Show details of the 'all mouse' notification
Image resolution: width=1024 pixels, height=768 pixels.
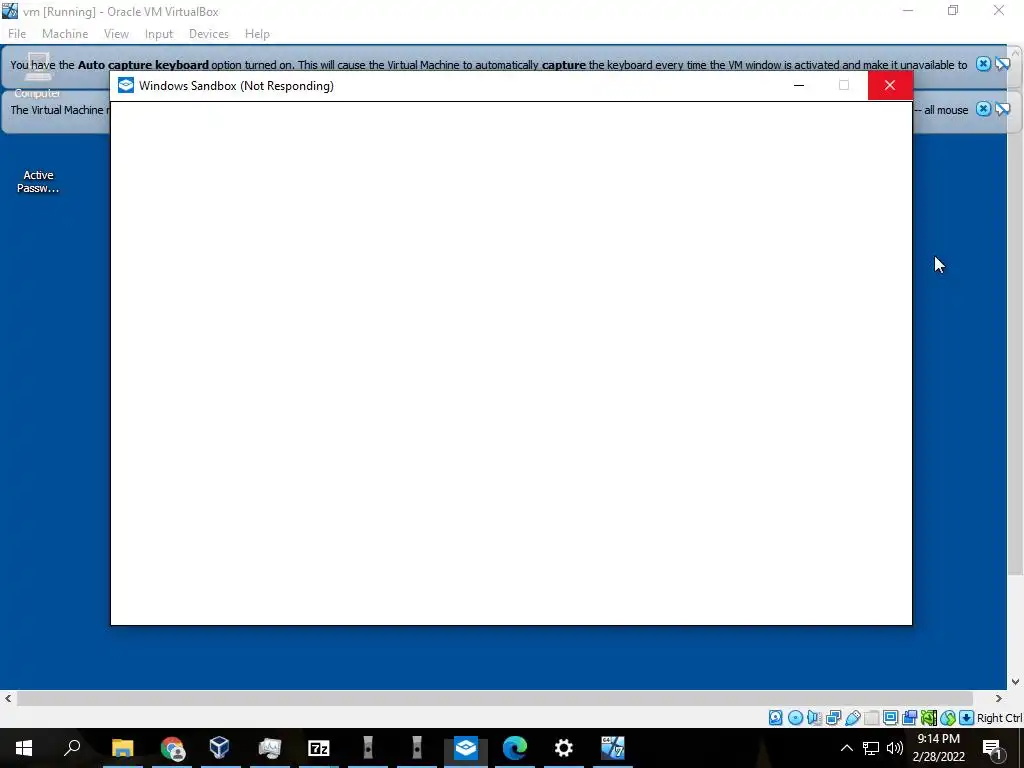click(x=1002, y=109)
